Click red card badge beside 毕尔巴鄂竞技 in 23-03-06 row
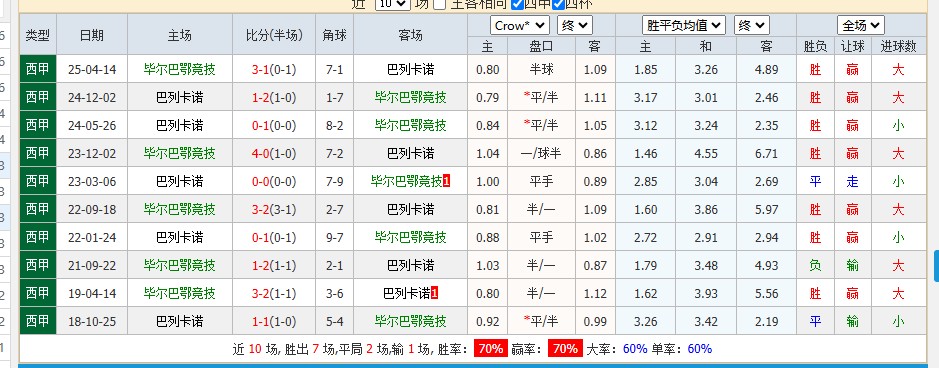939x368 pixels. 447,181
